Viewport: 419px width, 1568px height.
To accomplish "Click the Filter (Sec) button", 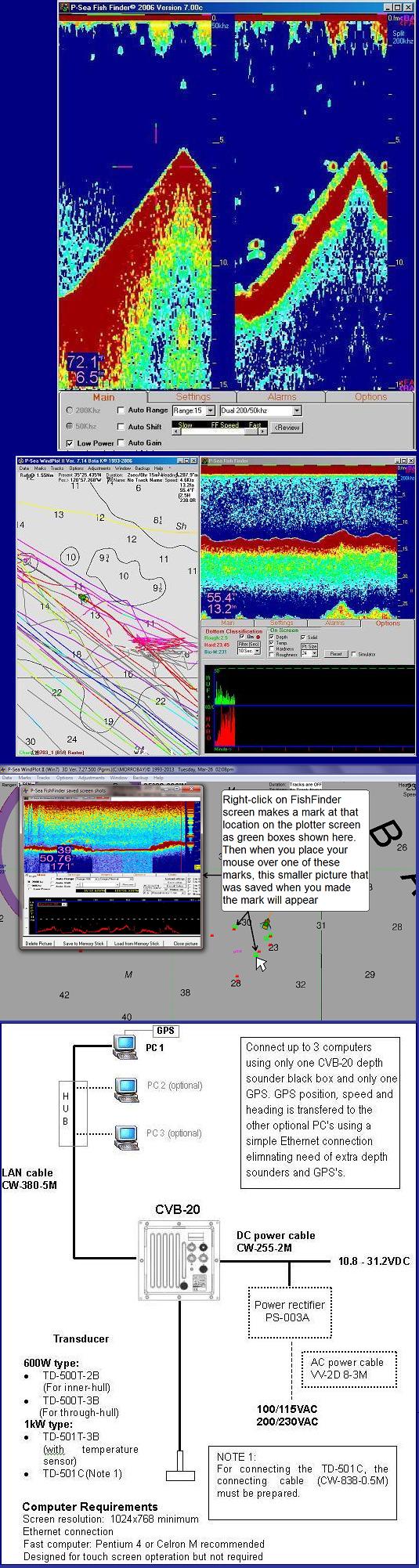I will [x=249, y=644].
